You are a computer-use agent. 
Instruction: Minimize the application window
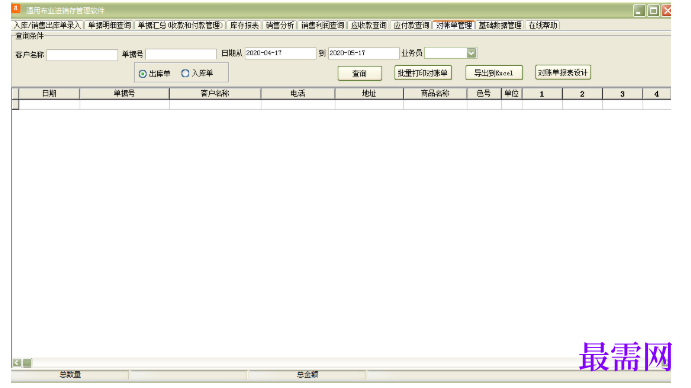pyautogui.click(x=639, y=11)
